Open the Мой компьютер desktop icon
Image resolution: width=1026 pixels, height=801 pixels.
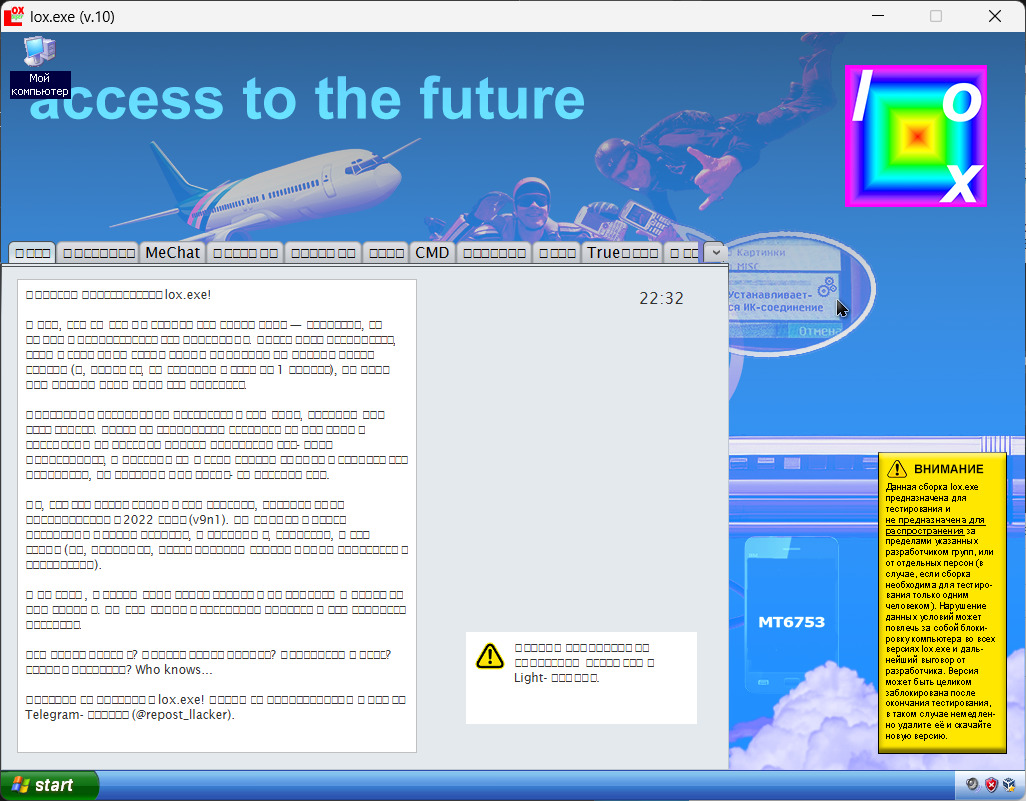[x=39, y=67]
